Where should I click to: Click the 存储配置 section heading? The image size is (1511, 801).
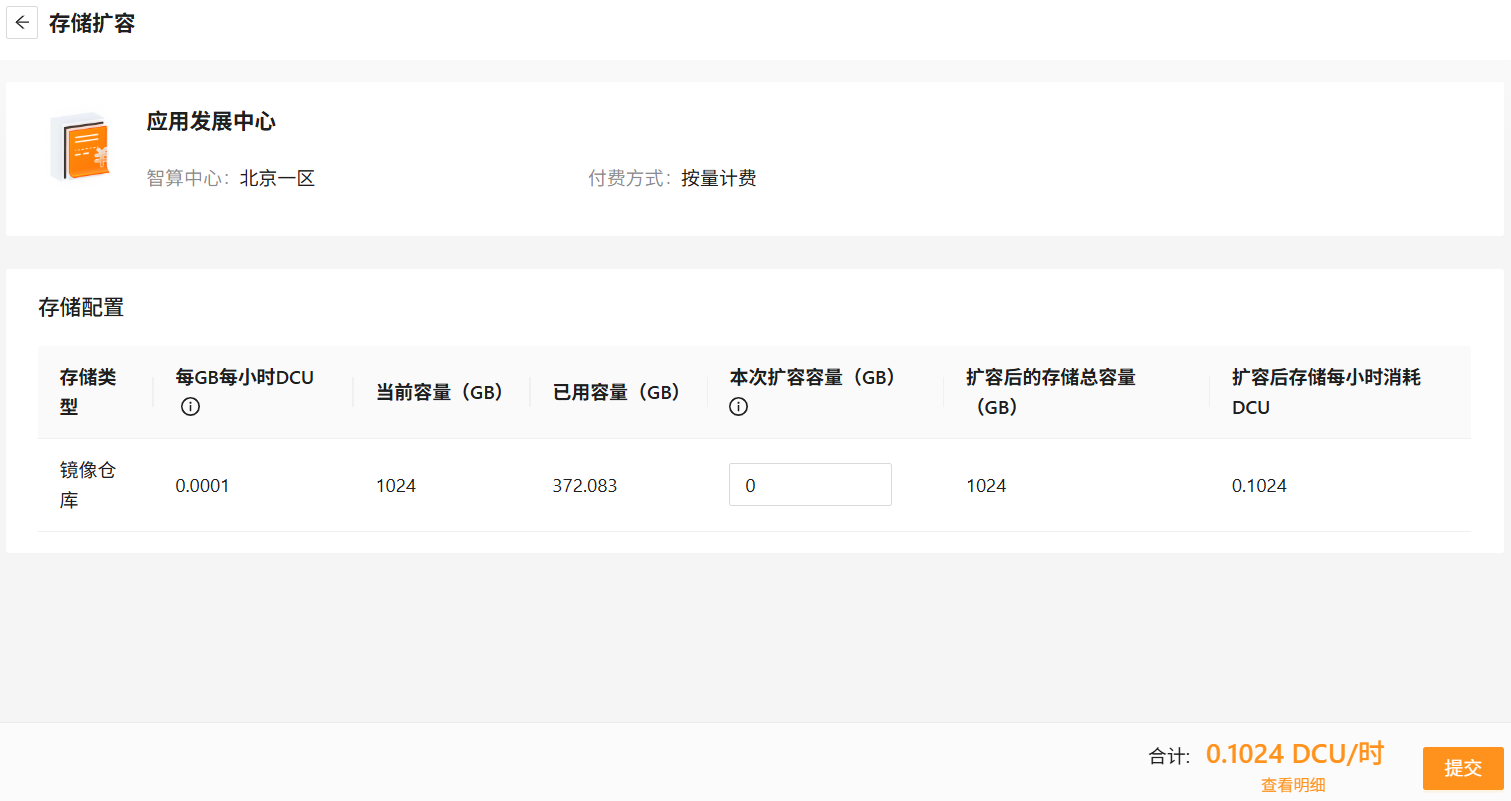click(x=81, y=307)
